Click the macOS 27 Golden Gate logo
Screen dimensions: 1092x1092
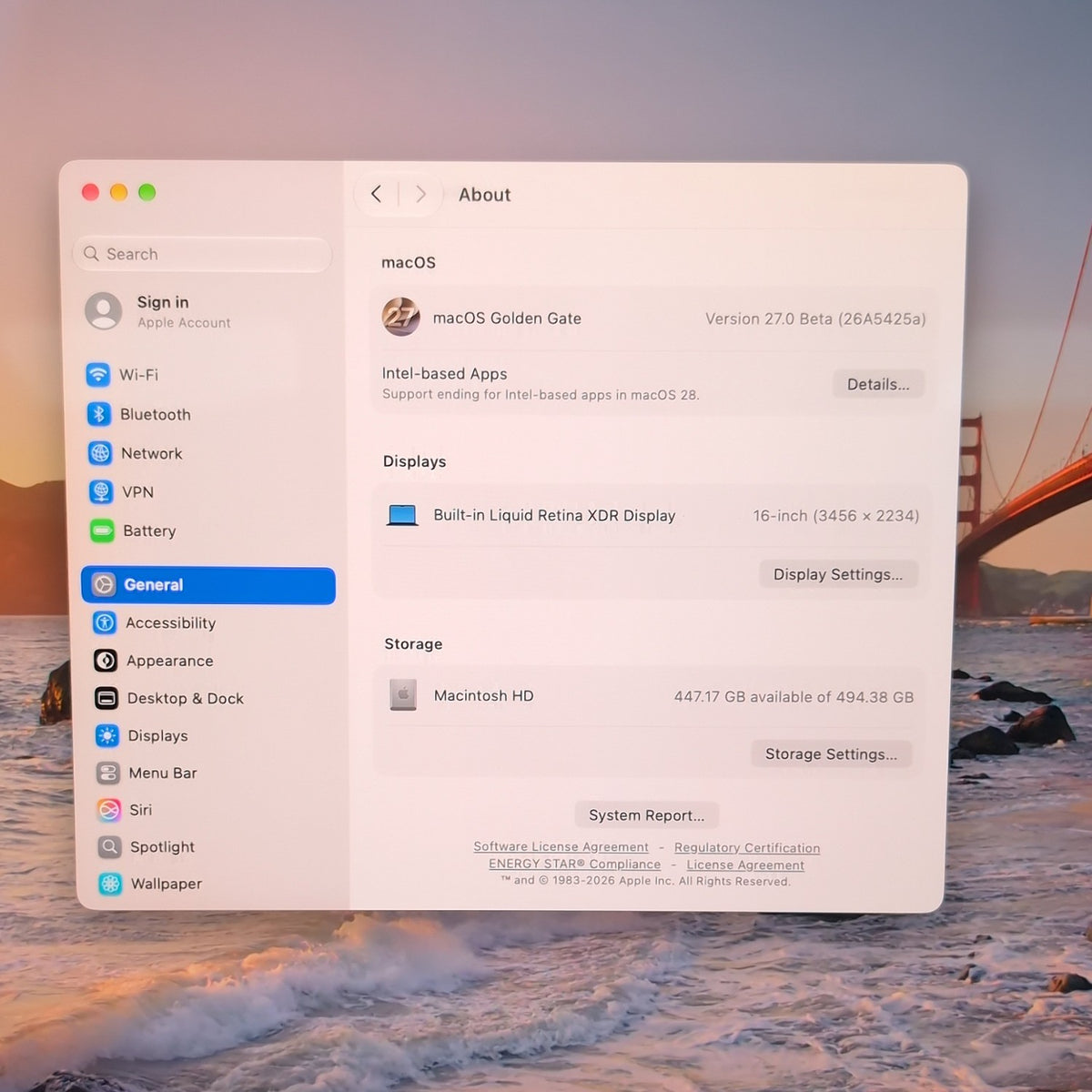point(400,317)
